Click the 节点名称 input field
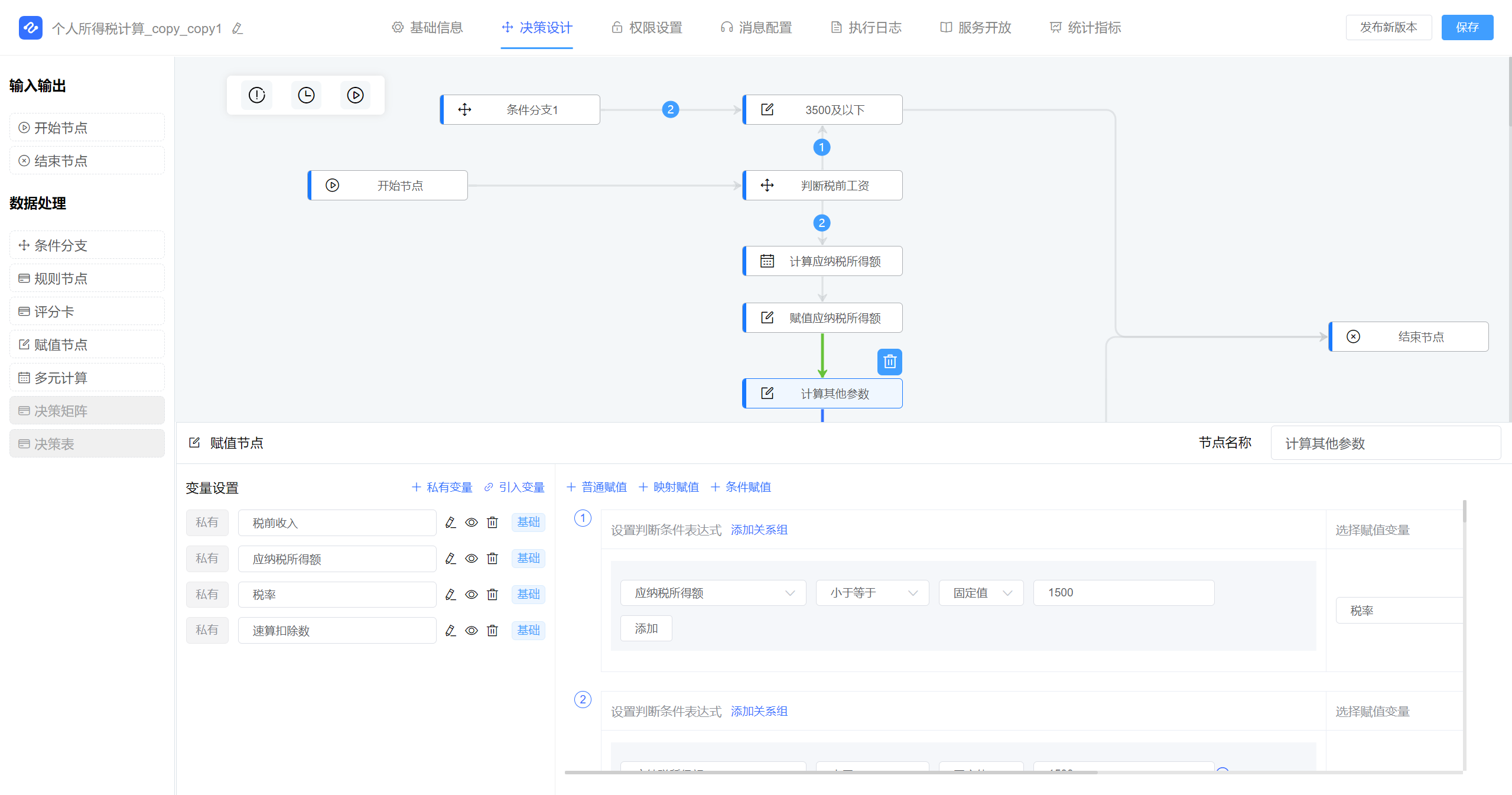The image size is (1512, 795). (x=1385, y=443)
